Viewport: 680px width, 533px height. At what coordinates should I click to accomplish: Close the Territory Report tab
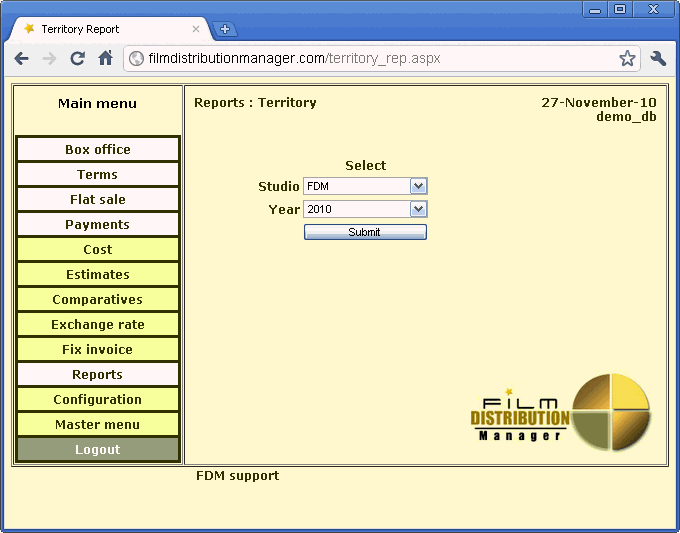[x=196, y=29]
